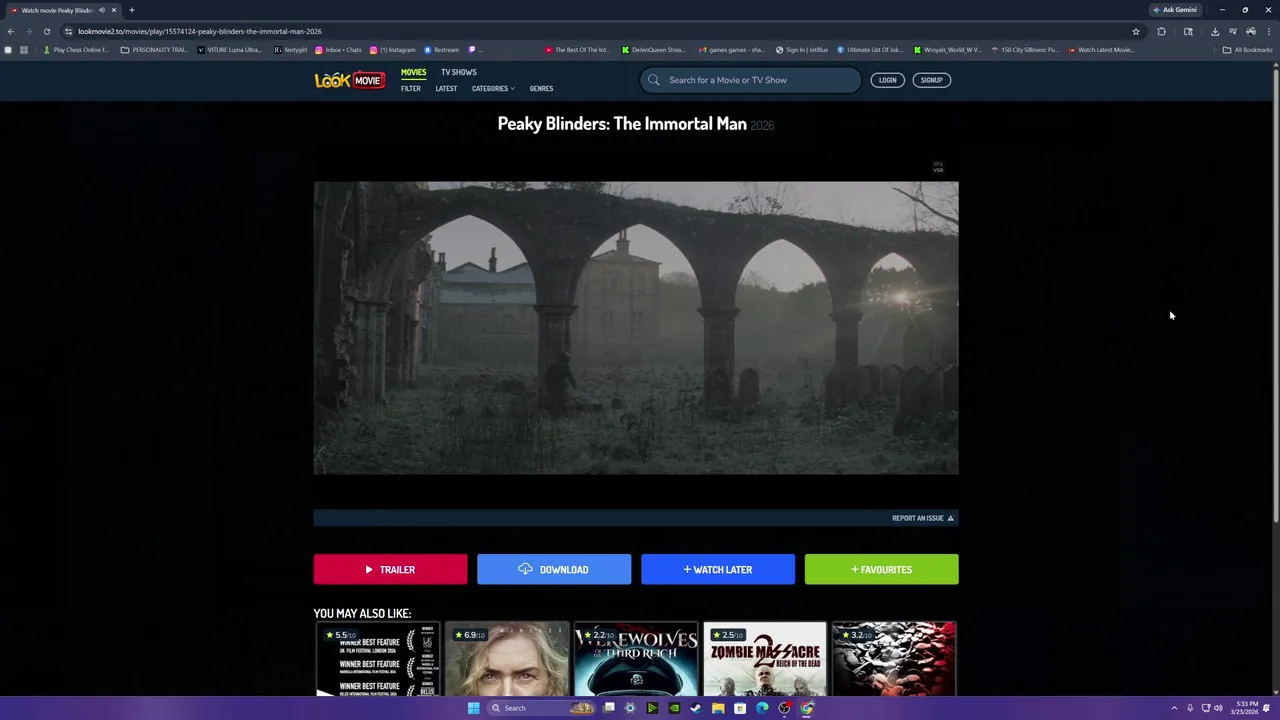Open the Windows Start menu
The height and width of the screenshot is (720, 1280).
(473, 708)
